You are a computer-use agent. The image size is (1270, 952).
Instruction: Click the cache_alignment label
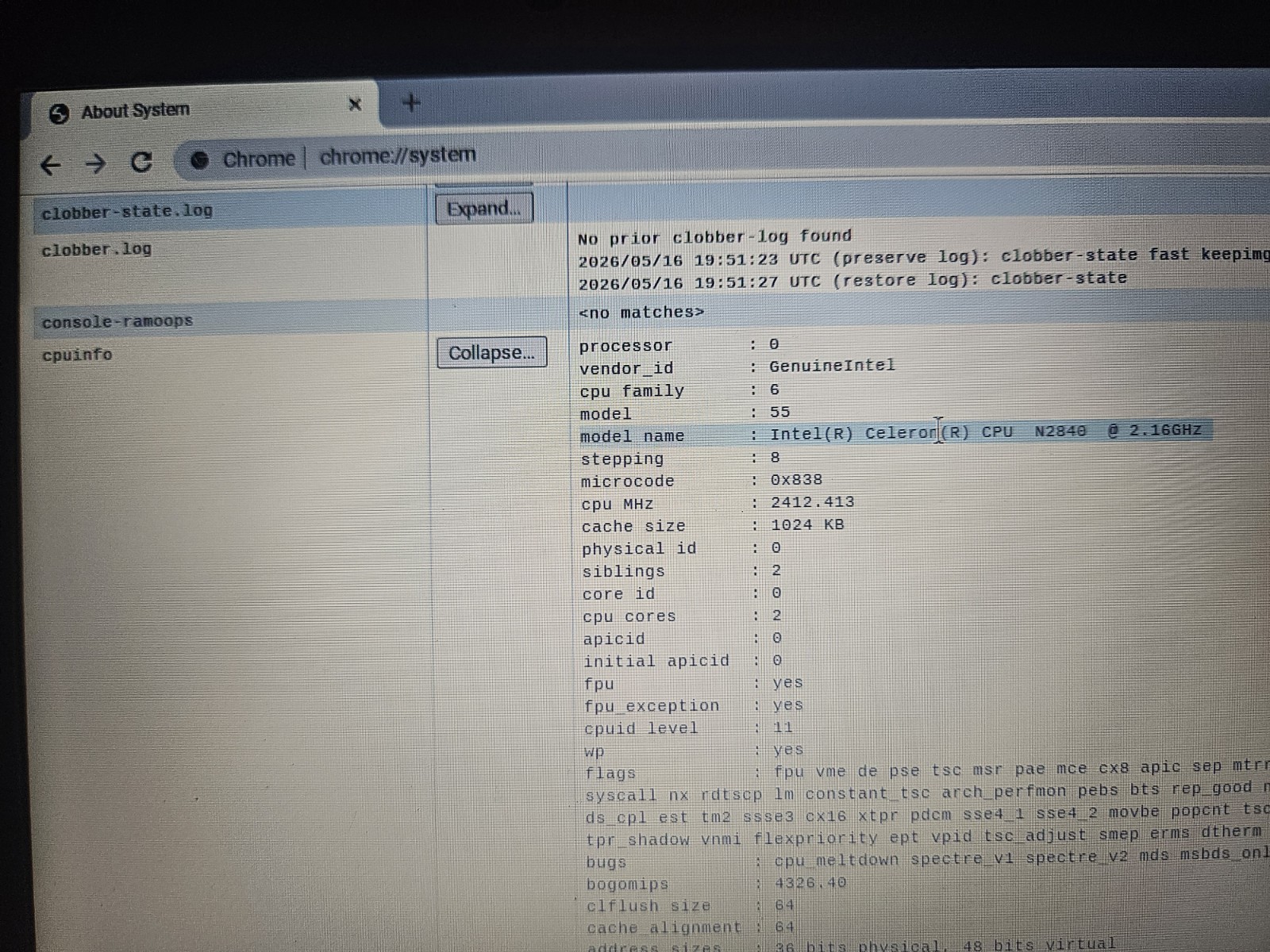[664, 927]
